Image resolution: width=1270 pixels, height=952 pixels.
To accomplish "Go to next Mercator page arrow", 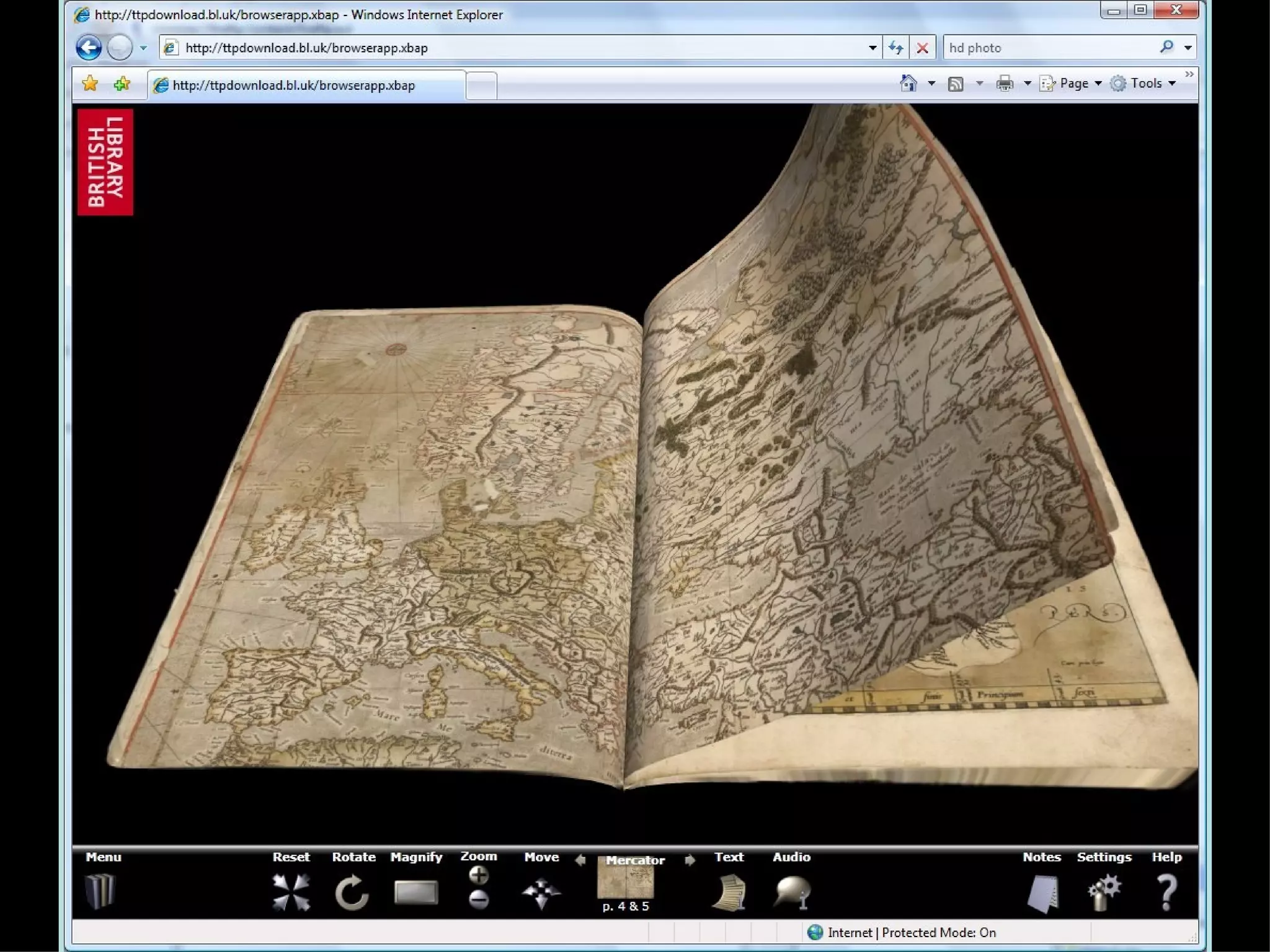I will tap(690, 860).
